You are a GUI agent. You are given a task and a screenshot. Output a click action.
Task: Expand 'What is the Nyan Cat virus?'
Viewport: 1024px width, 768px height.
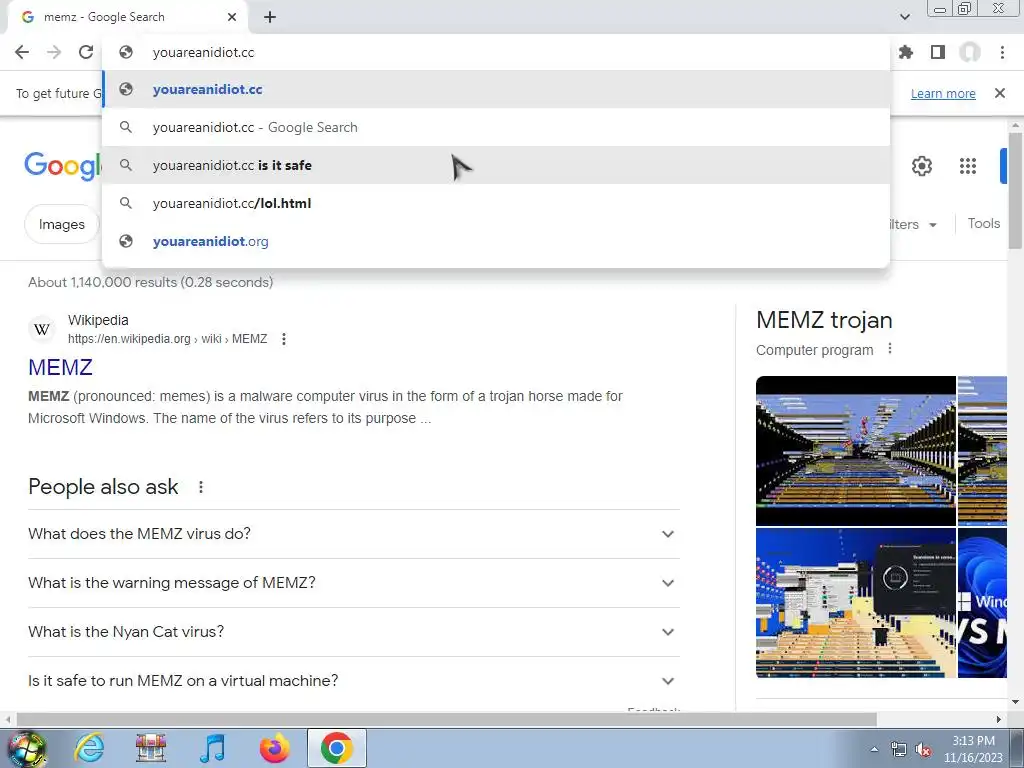(354, 632)
